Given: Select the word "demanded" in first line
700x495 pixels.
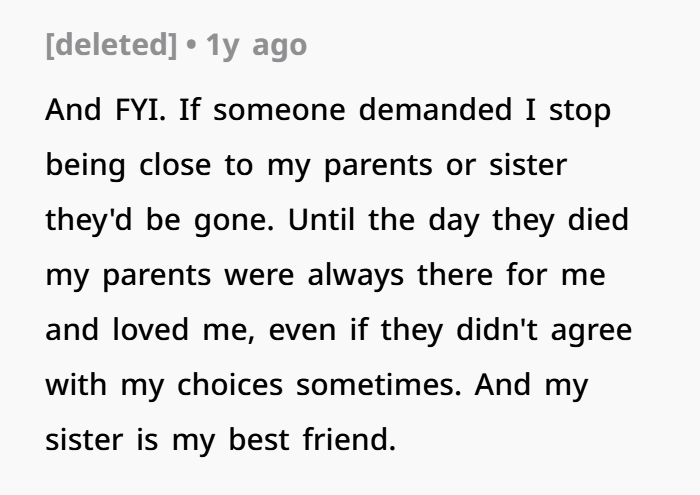Looking at the screenshot, I should [x=435, y=109].
